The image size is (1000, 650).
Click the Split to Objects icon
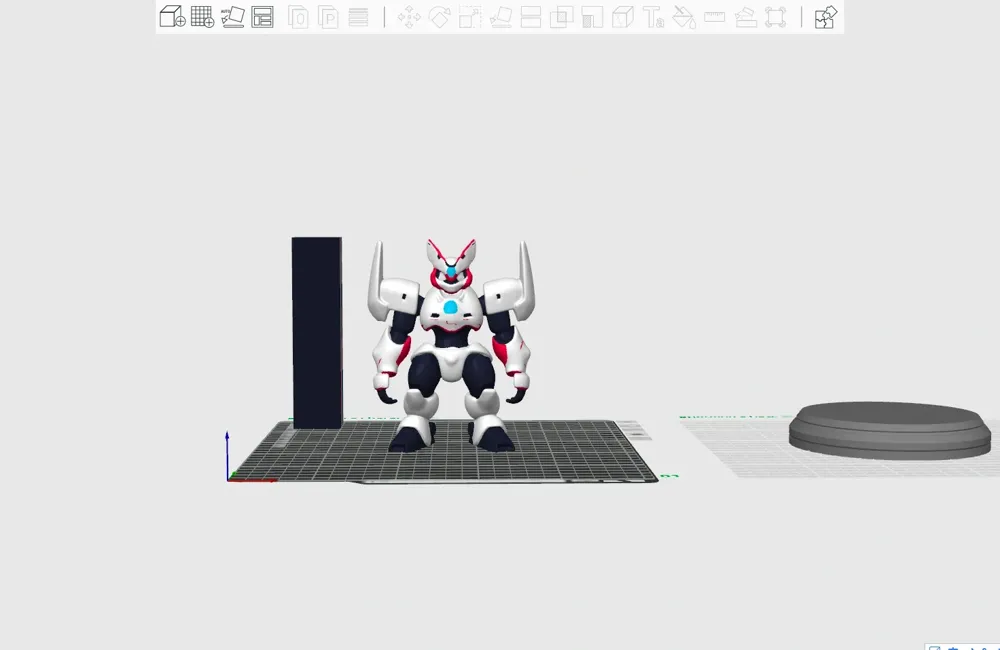(x=298, y=17)
